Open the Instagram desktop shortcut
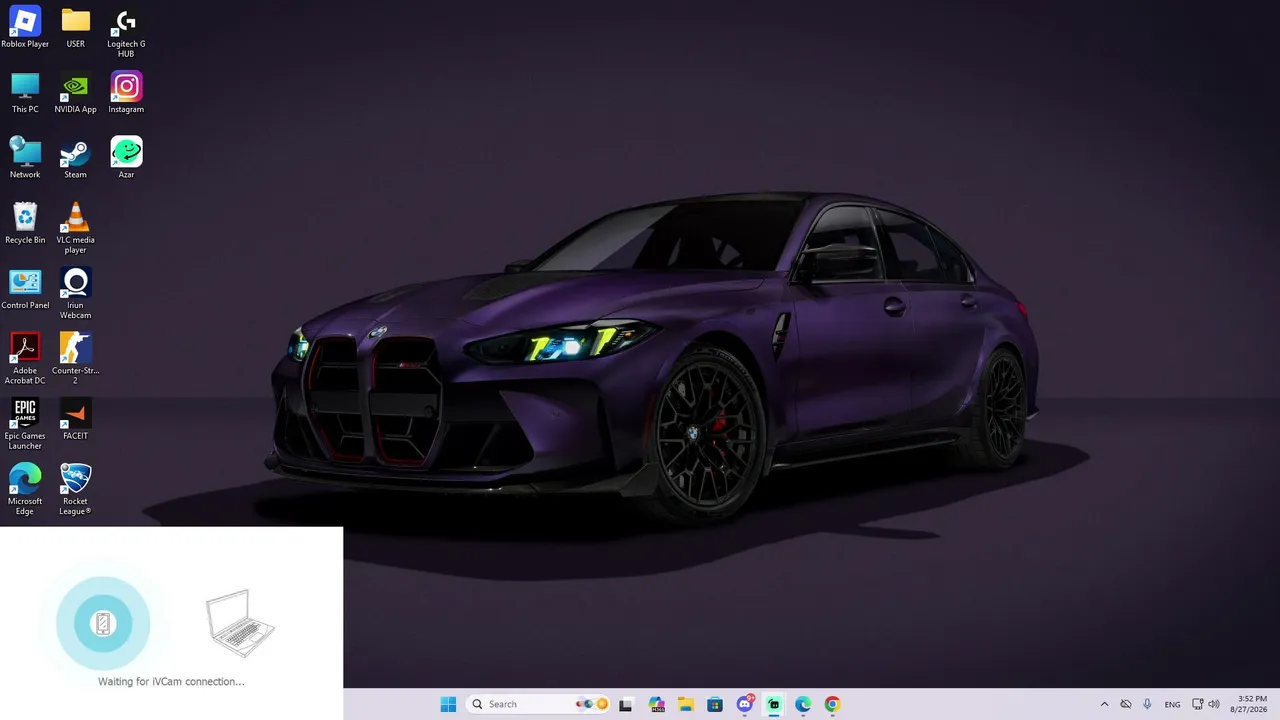The width and height of the screenshot is (1280, 720). point(126,92)
